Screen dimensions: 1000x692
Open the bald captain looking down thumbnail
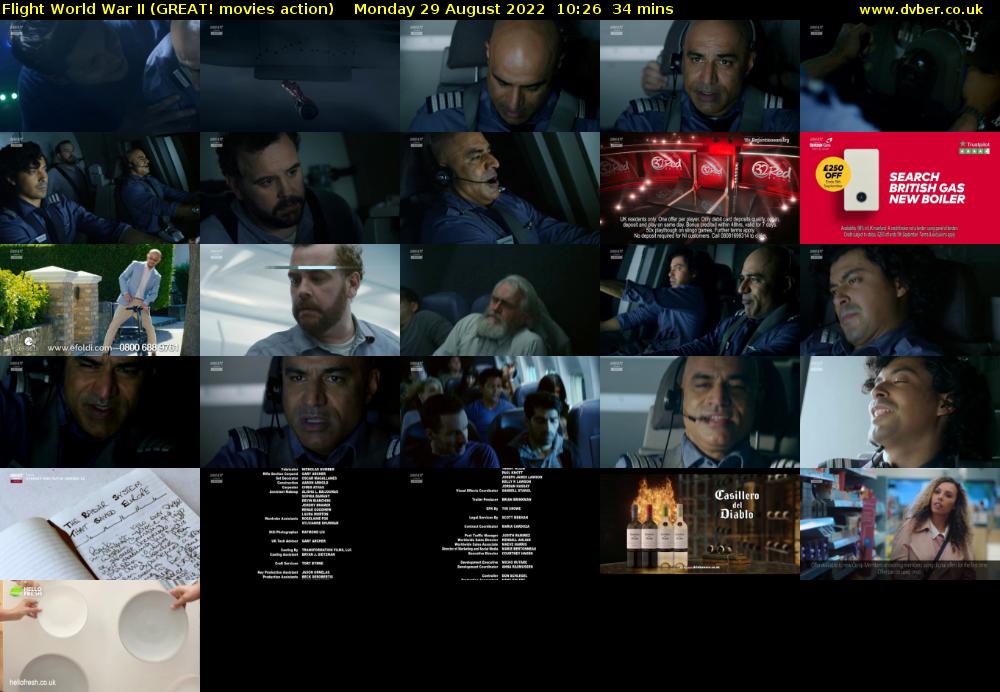(x=500, y=76)
